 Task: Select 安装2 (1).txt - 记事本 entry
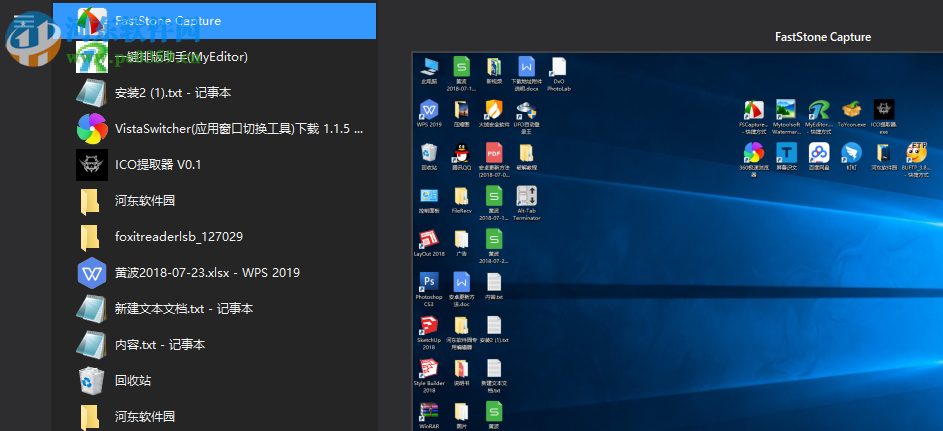(x=214, y=93)
